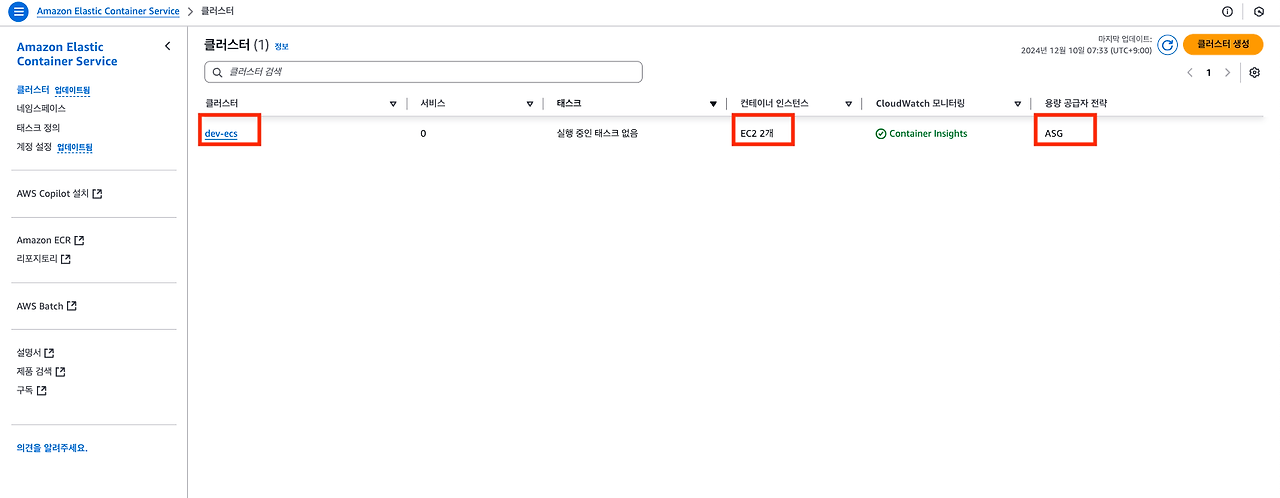The image size is (1280, 498).
Task: Click the Container Insights link
Action: pos(928,133)
